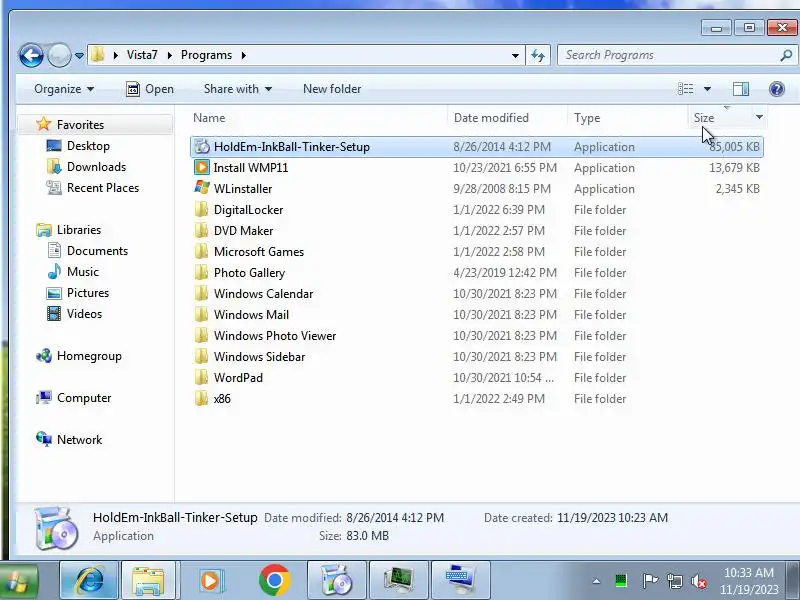Sort by the Date modified column
The height and width of the screenshot is (600, 800).
tap(491, 118)
